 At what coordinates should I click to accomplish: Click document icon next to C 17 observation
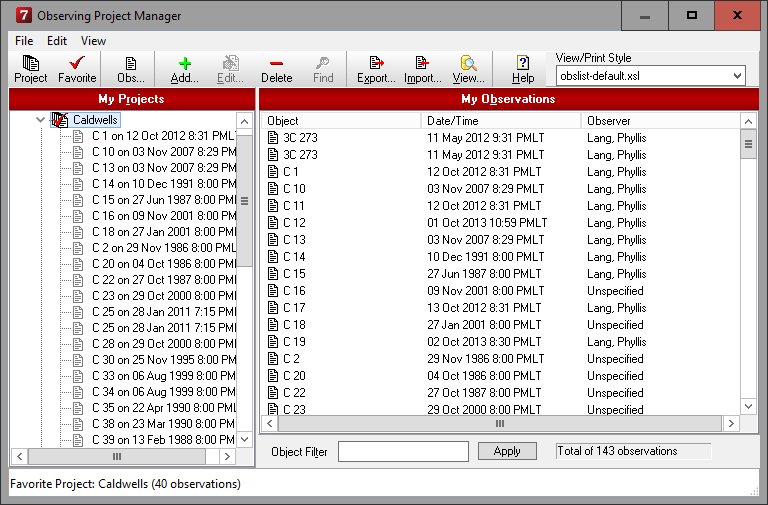273,308
